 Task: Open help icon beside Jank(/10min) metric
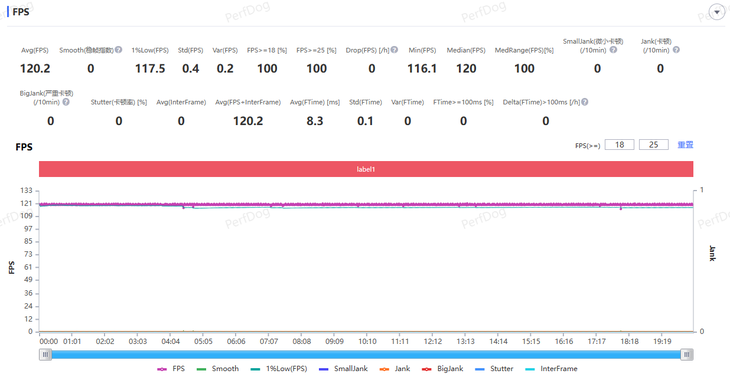coord(676,50)
